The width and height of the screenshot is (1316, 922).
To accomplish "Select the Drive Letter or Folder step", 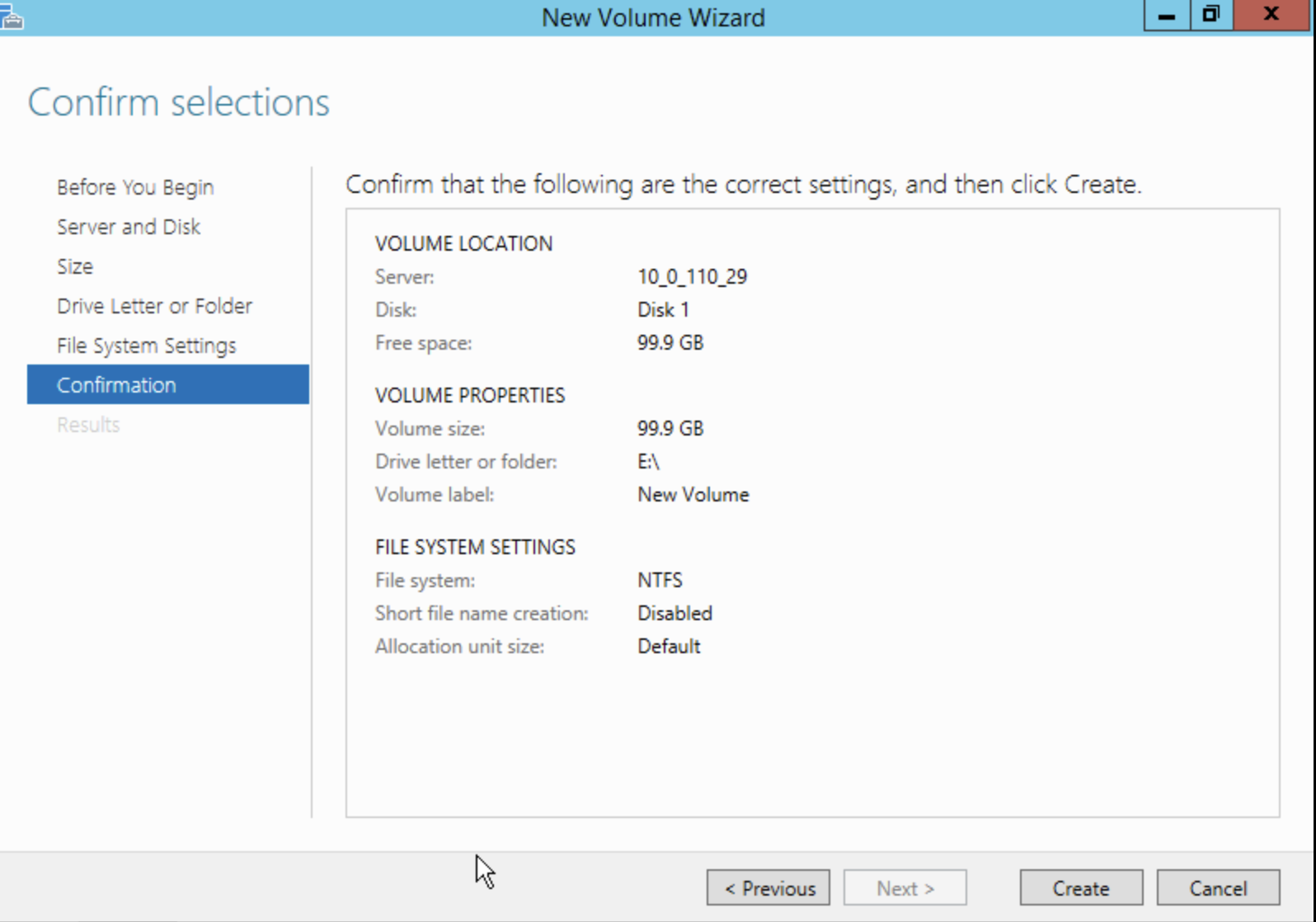I will pyautogui.click(x=154, y=306).
